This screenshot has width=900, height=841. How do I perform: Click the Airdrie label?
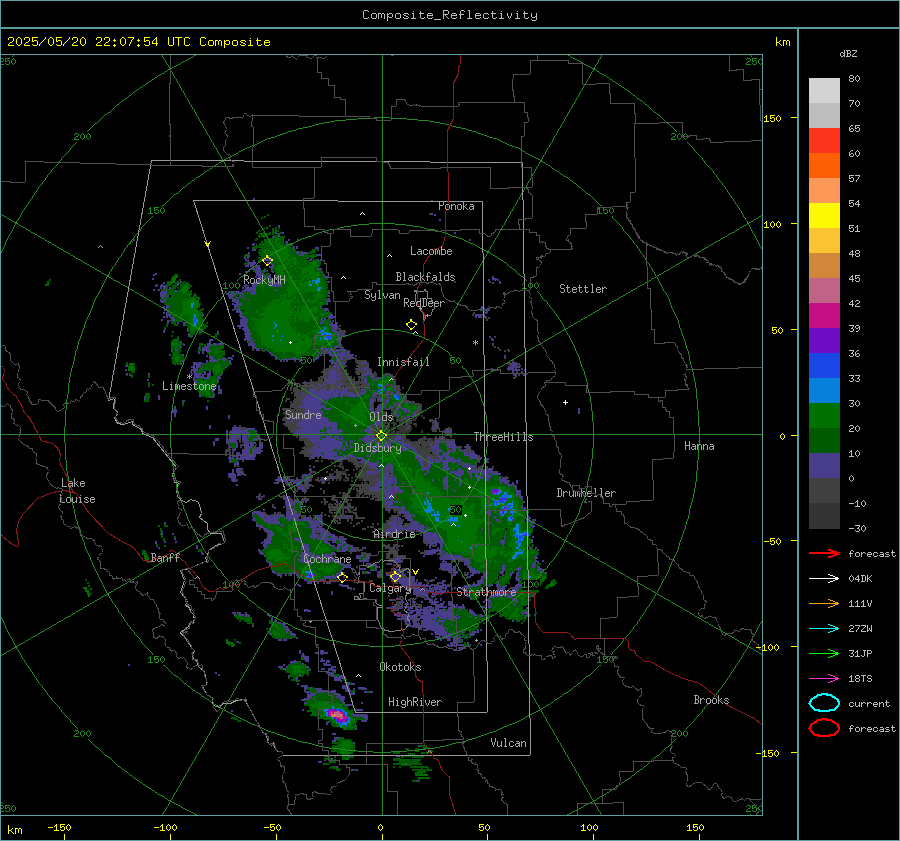(394, 534)
